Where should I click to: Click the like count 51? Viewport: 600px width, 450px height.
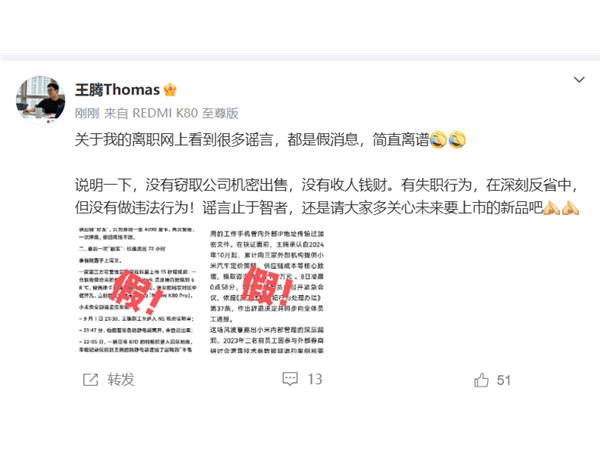pos(504,380)
